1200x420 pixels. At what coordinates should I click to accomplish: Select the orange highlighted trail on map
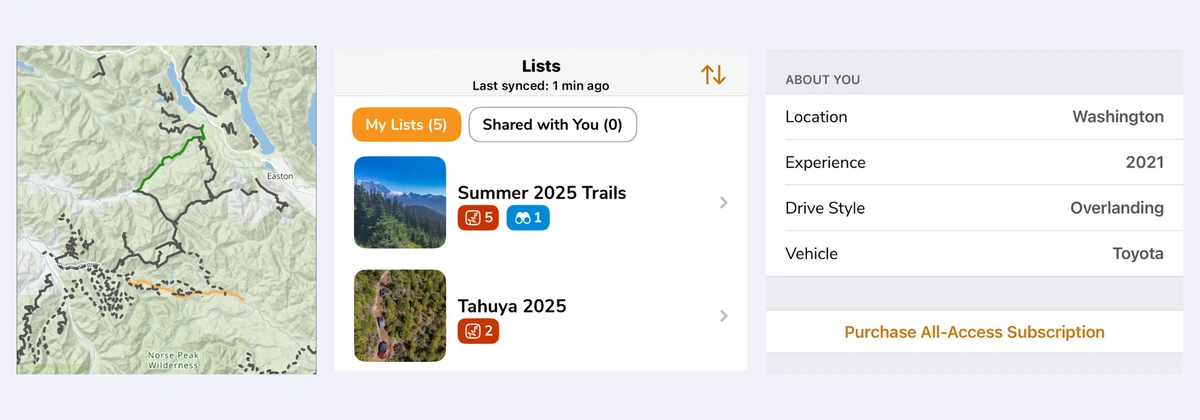point(190,290)
